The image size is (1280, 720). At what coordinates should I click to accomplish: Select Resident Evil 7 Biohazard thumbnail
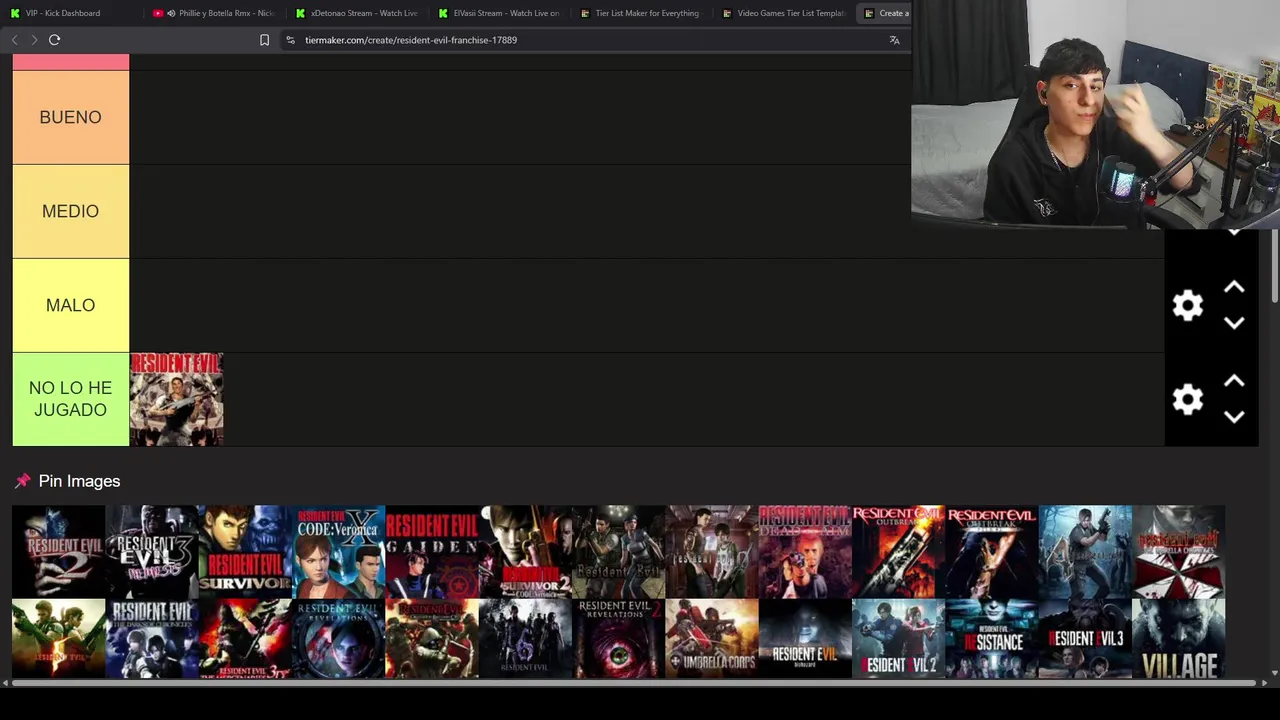805,639
